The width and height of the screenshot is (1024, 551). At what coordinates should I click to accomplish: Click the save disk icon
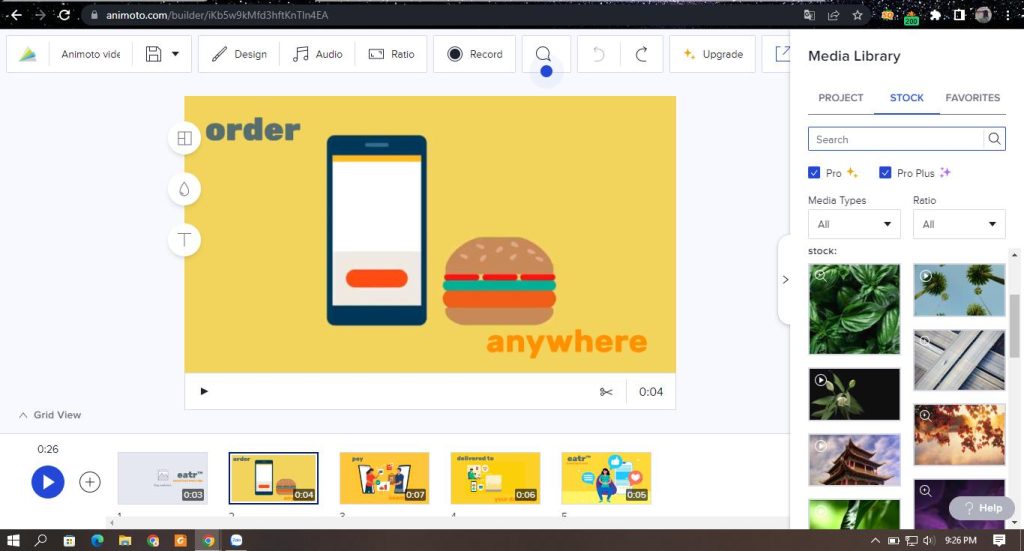pyautogui.click(x=153, y=54)
